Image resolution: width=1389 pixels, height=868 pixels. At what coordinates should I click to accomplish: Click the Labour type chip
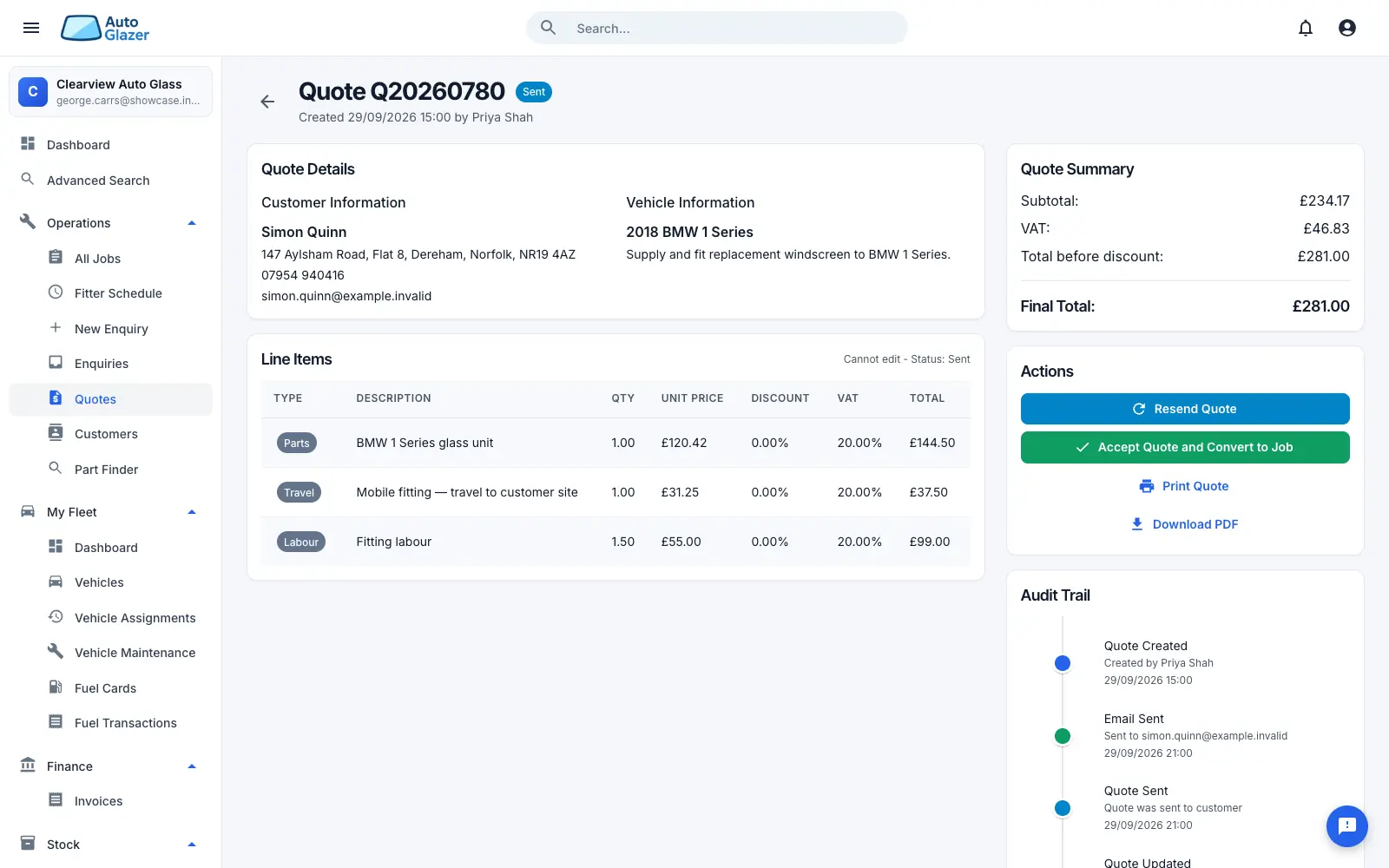click(x=301, y=542)
